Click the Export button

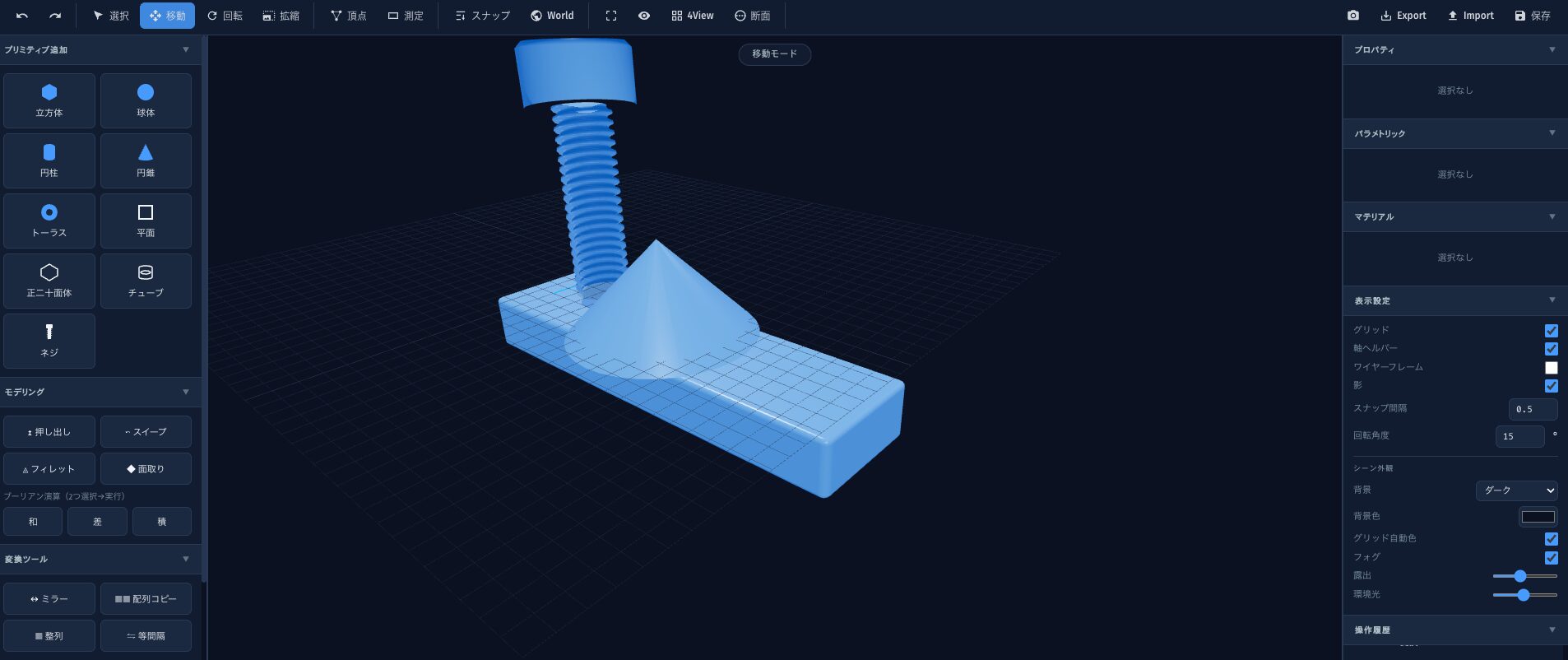(x=1403, y=16)
